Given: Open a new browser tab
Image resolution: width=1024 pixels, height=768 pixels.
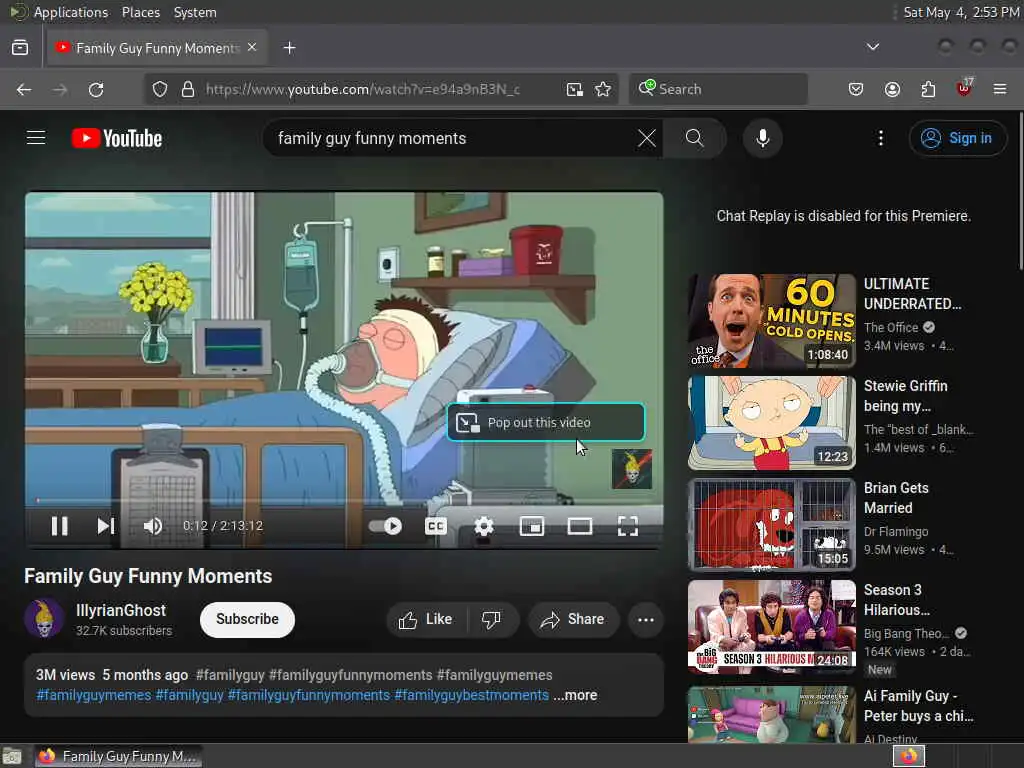Looking at the screenshot, I should tap(289, 48).
